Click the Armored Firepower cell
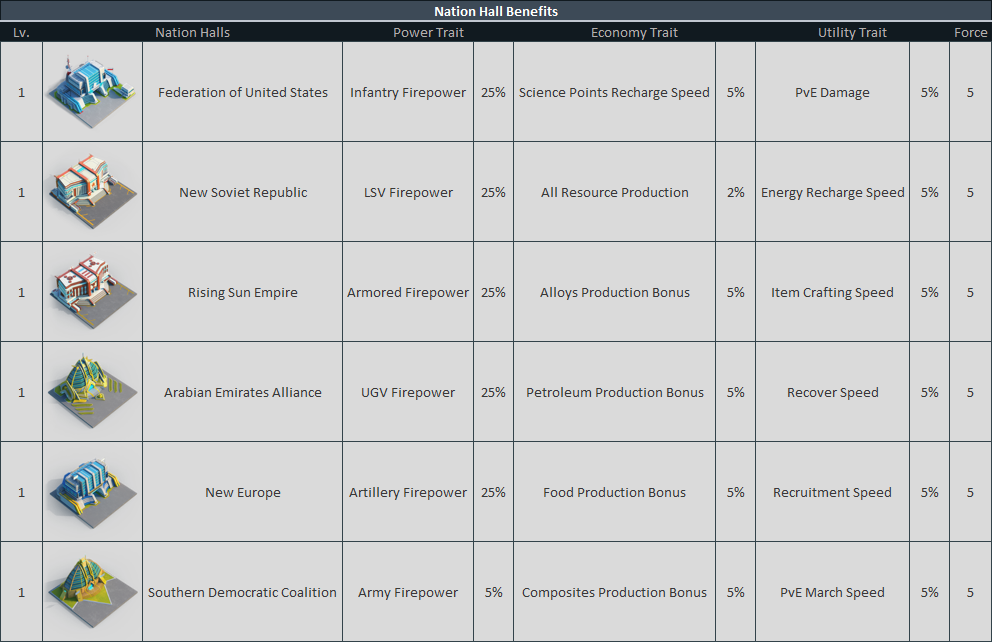 (408, 292)
